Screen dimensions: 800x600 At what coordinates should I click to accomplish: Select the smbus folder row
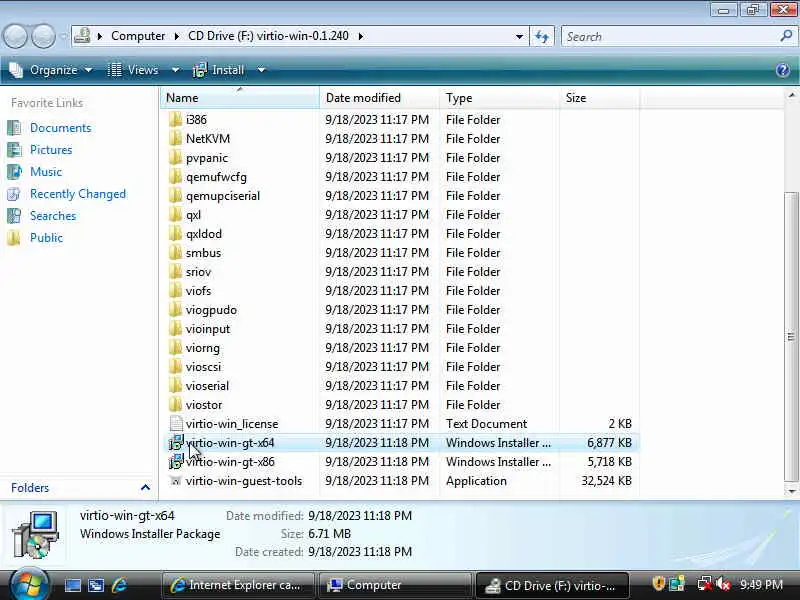(401, 253)
